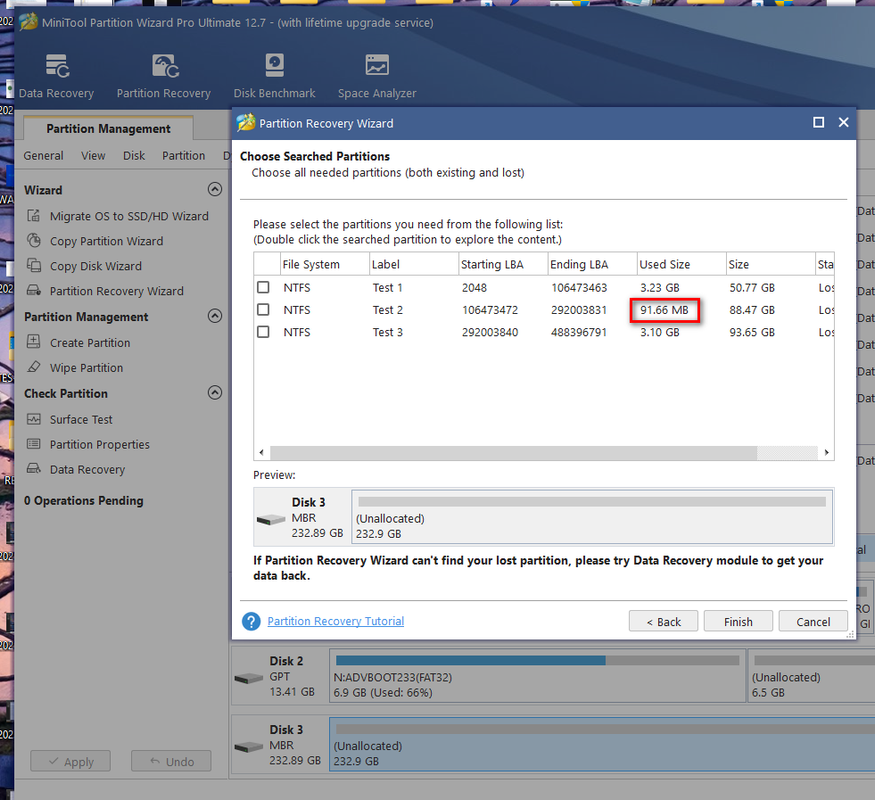Check the Test 1 partition checkbox

coord(263,287)
